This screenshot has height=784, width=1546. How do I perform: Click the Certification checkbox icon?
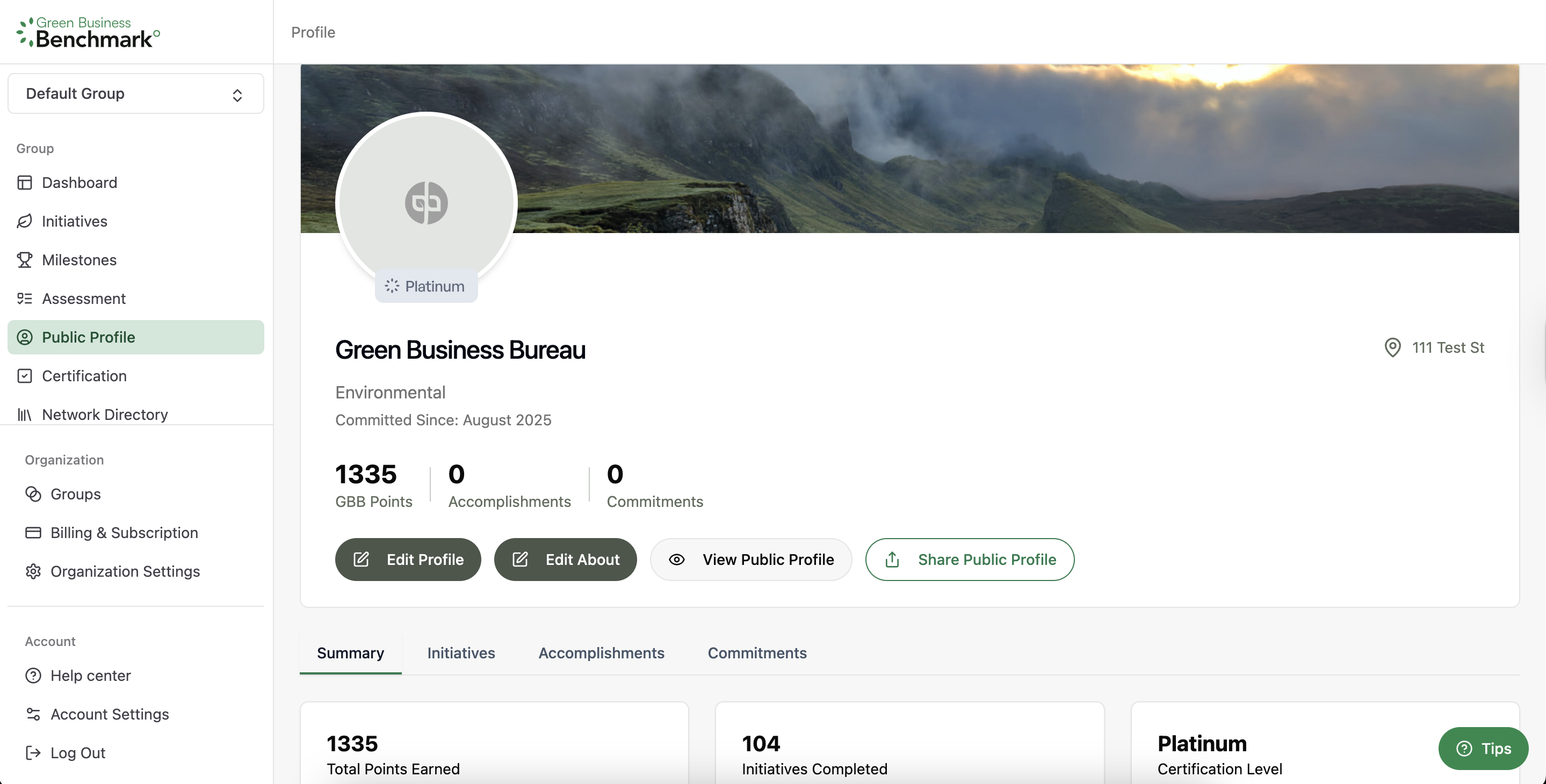[x=25, y=376]
